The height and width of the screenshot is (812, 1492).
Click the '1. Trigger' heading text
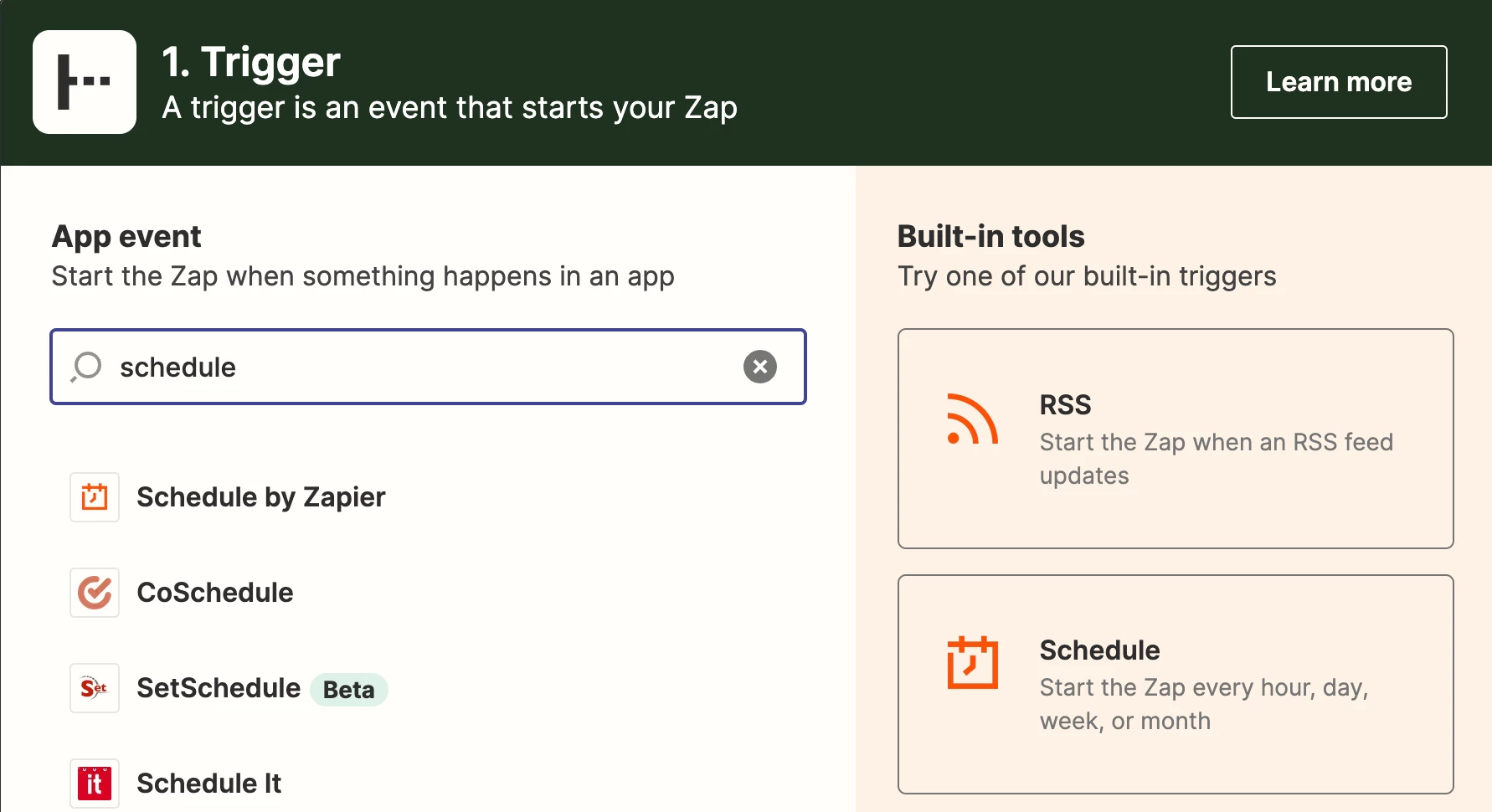(x=251, y=62)
